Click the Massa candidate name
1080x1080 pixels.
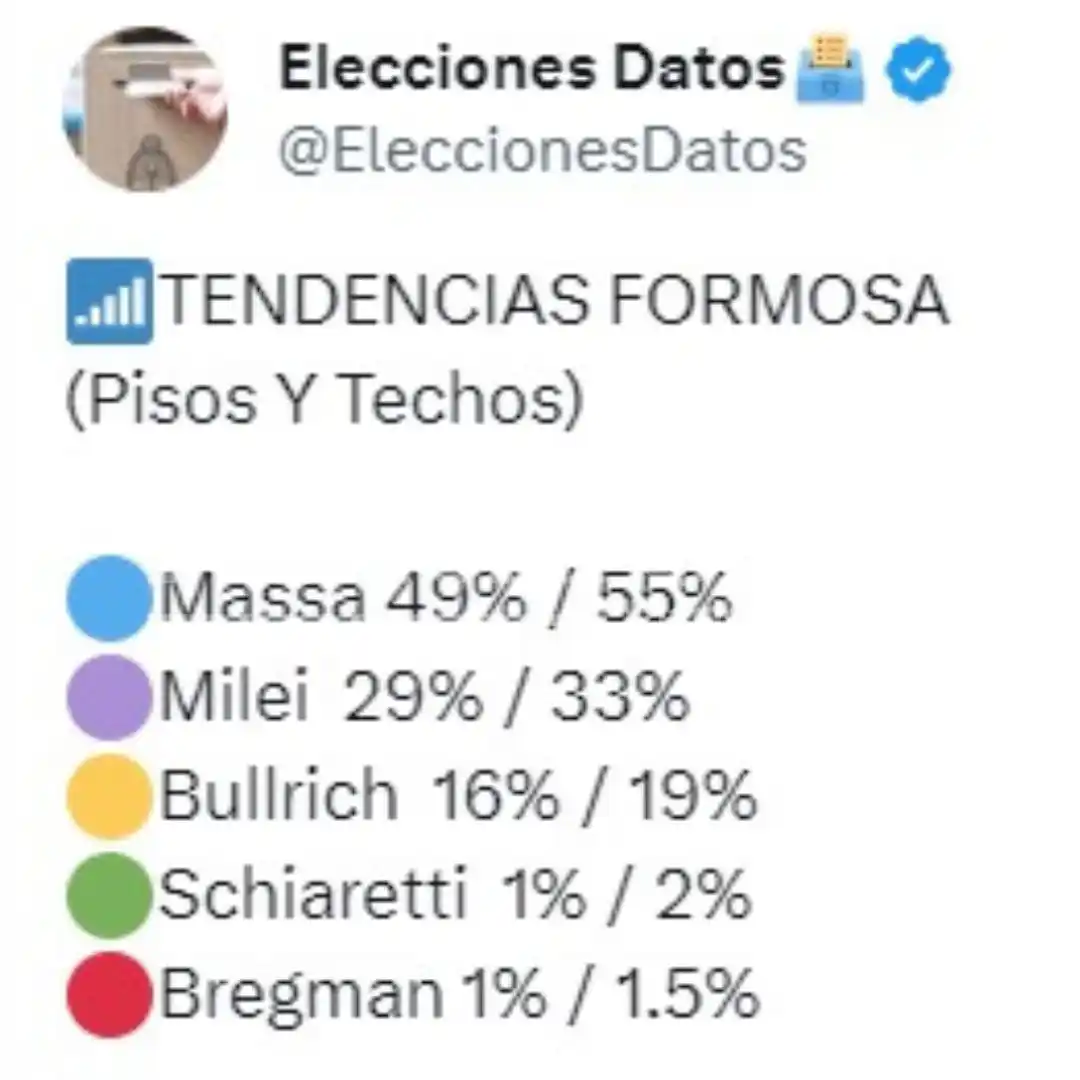click(x=262, y=600)
